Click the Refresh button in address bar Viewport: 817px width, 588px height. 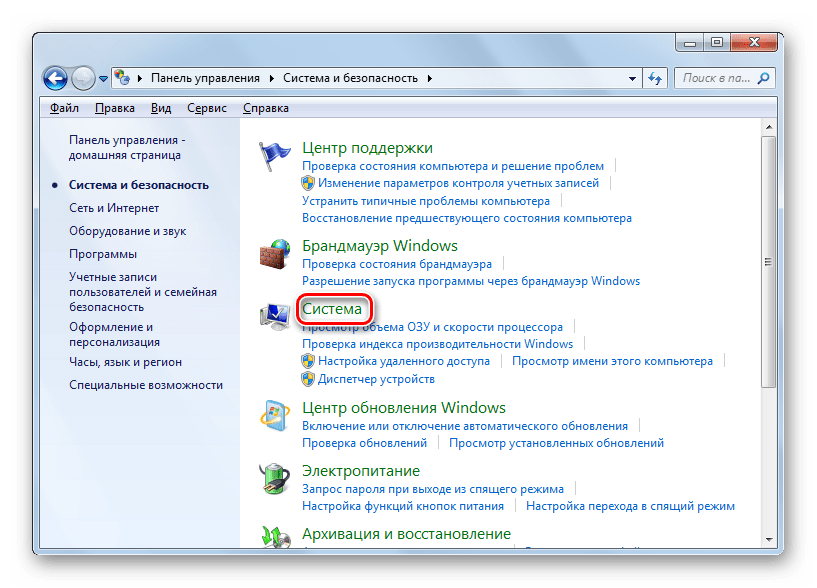pyautogui.click(x=655, y=78)
